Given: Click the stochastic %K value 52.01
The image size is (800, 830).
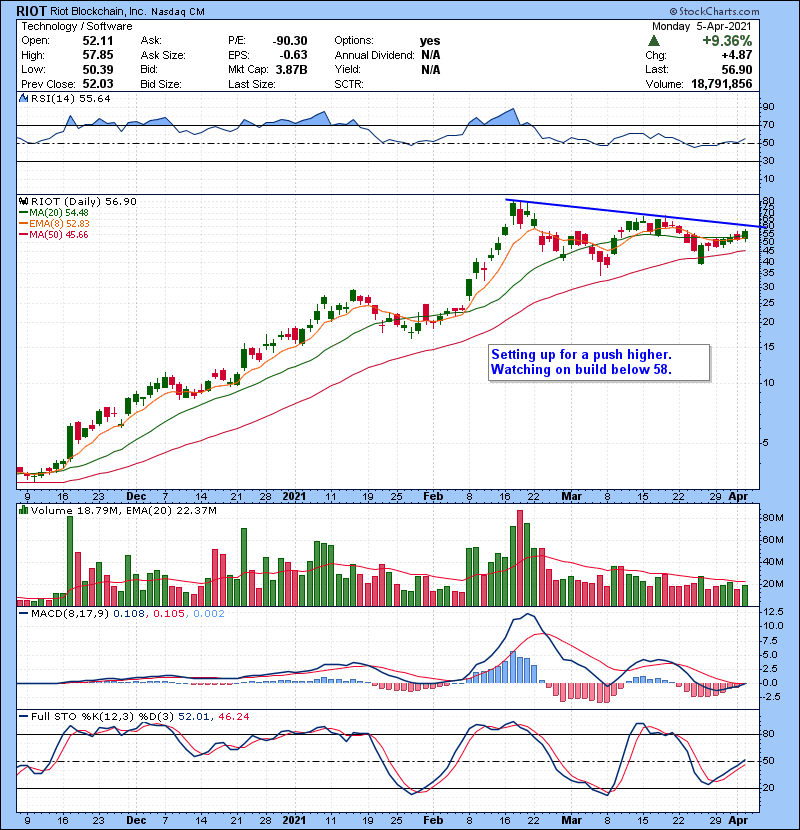Looking at the screenshot, I should [194, 716].
